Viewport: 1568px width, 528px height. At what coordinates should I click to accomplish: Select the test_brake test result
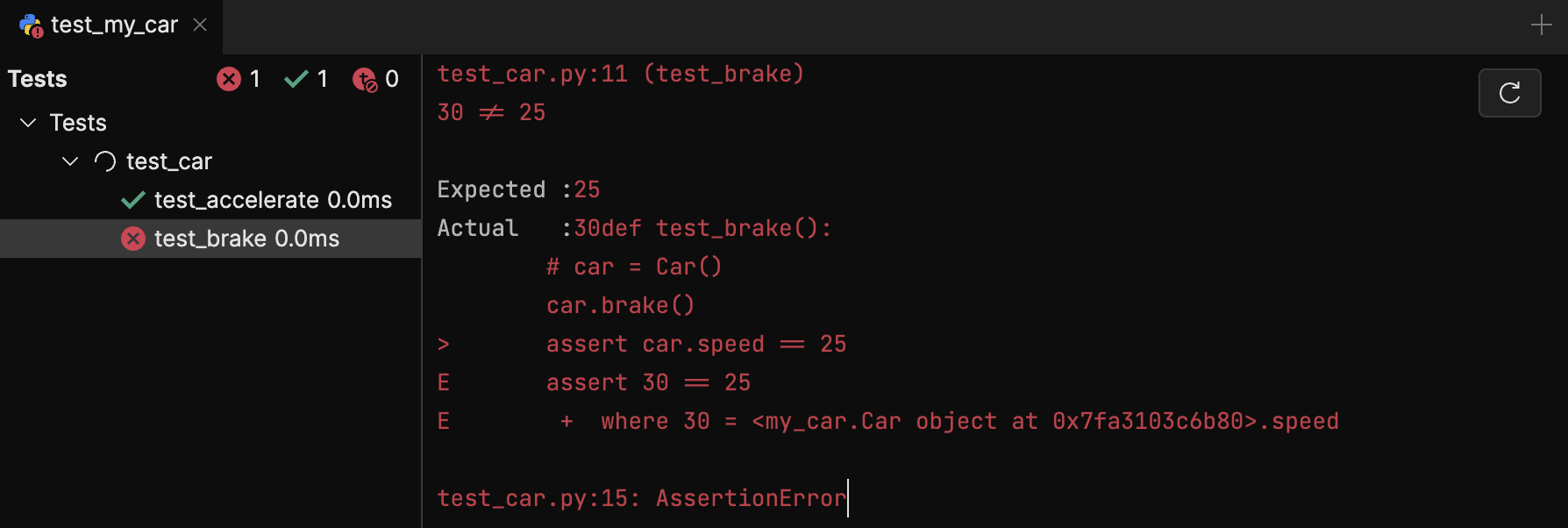pos(246,239)
